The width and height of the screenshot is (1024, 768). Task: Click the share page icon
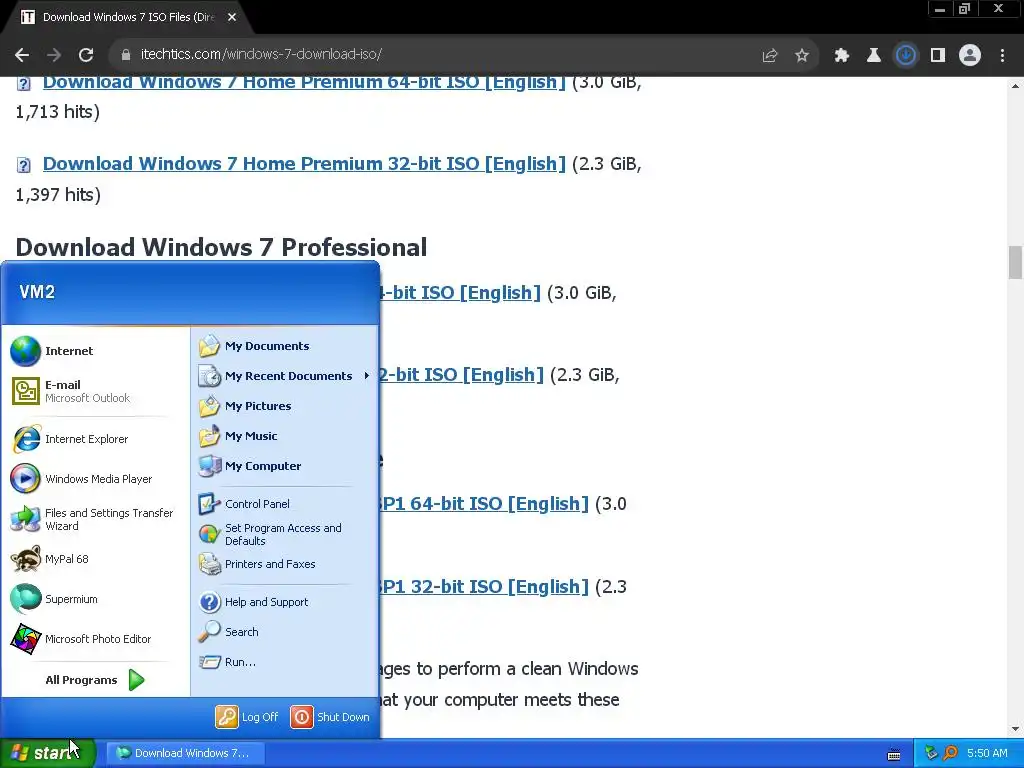pyautogui.click(x=770, y=56)
